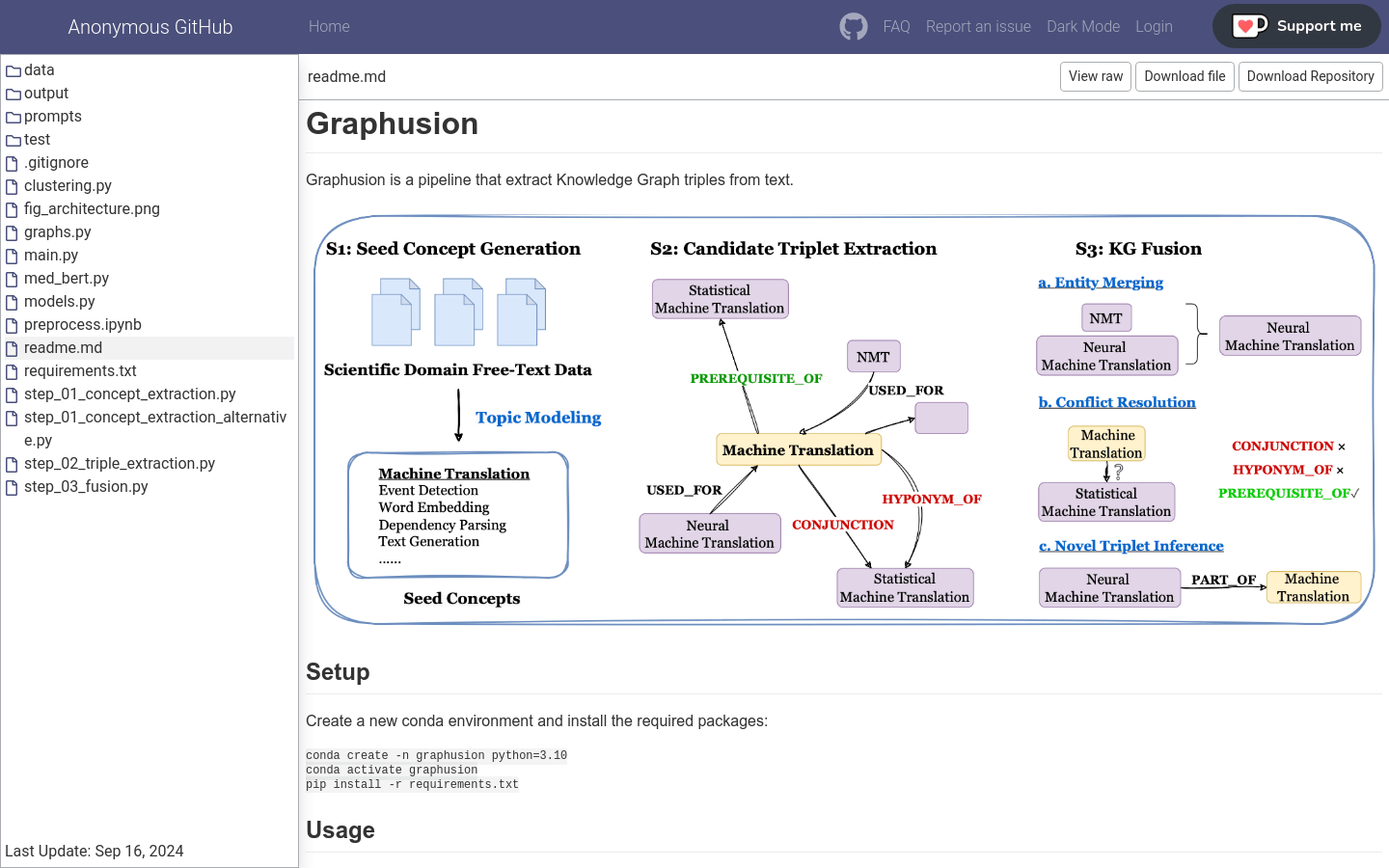Select graphs.py in the file list

(58, 232)
